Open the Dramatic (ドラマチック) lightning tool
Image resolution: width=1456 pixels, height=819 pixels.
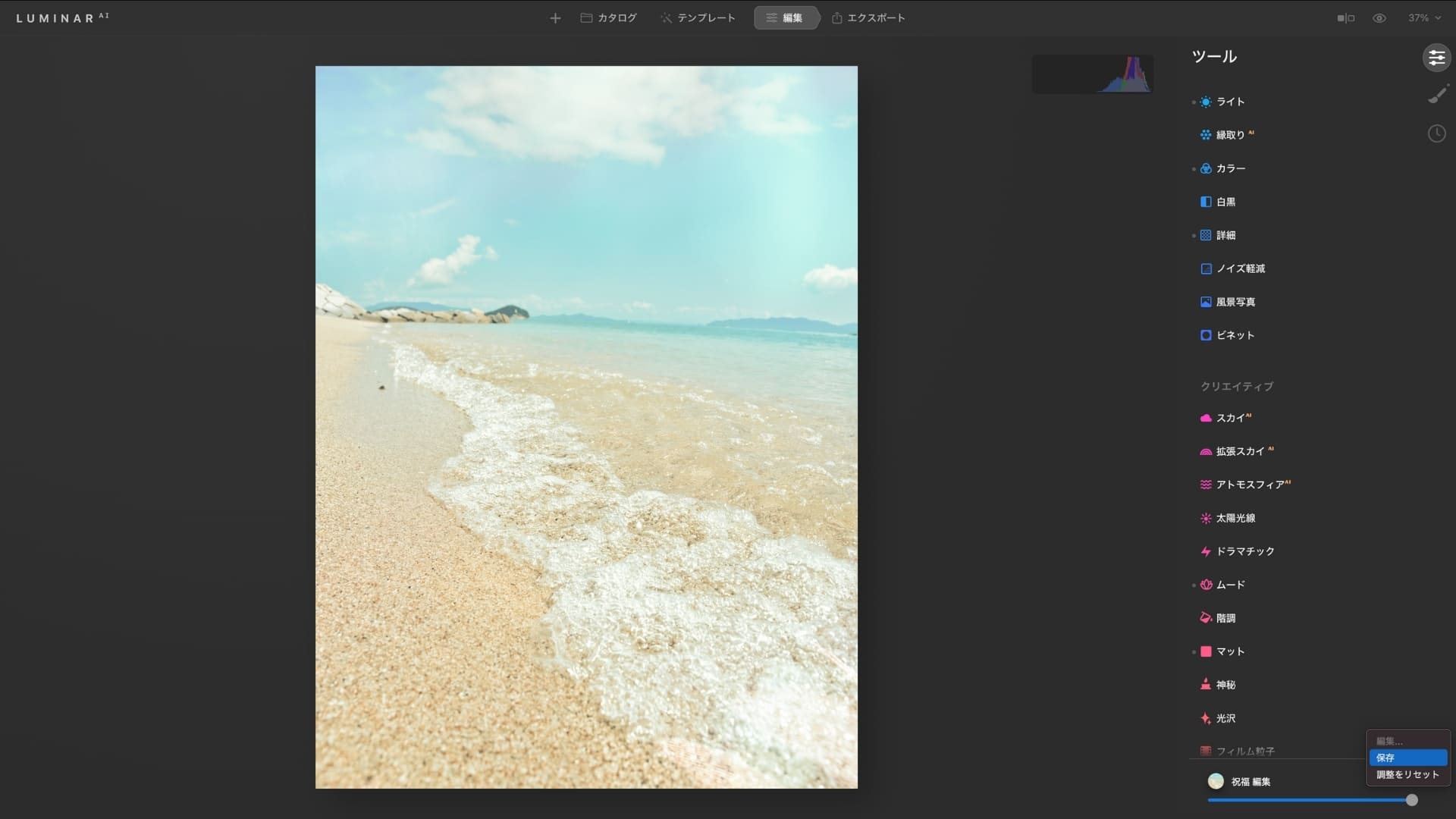[1206, 551]
